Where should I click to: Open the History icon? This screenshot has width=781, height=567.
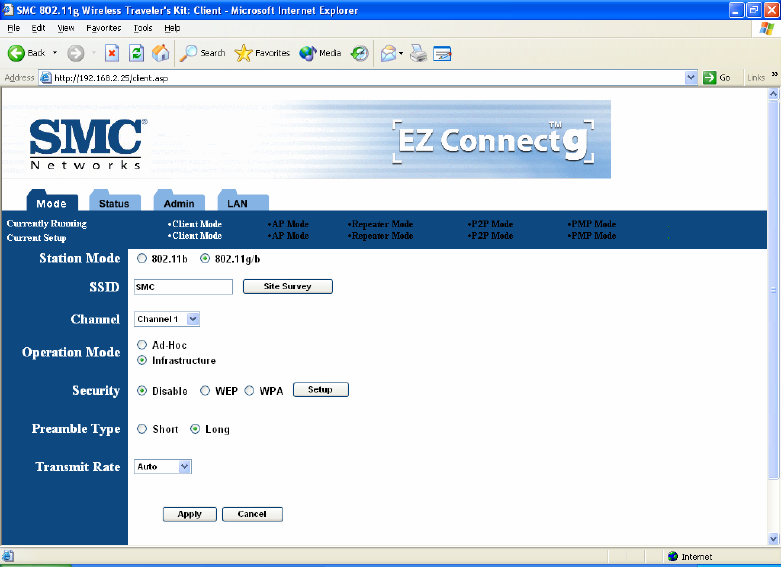359,53
